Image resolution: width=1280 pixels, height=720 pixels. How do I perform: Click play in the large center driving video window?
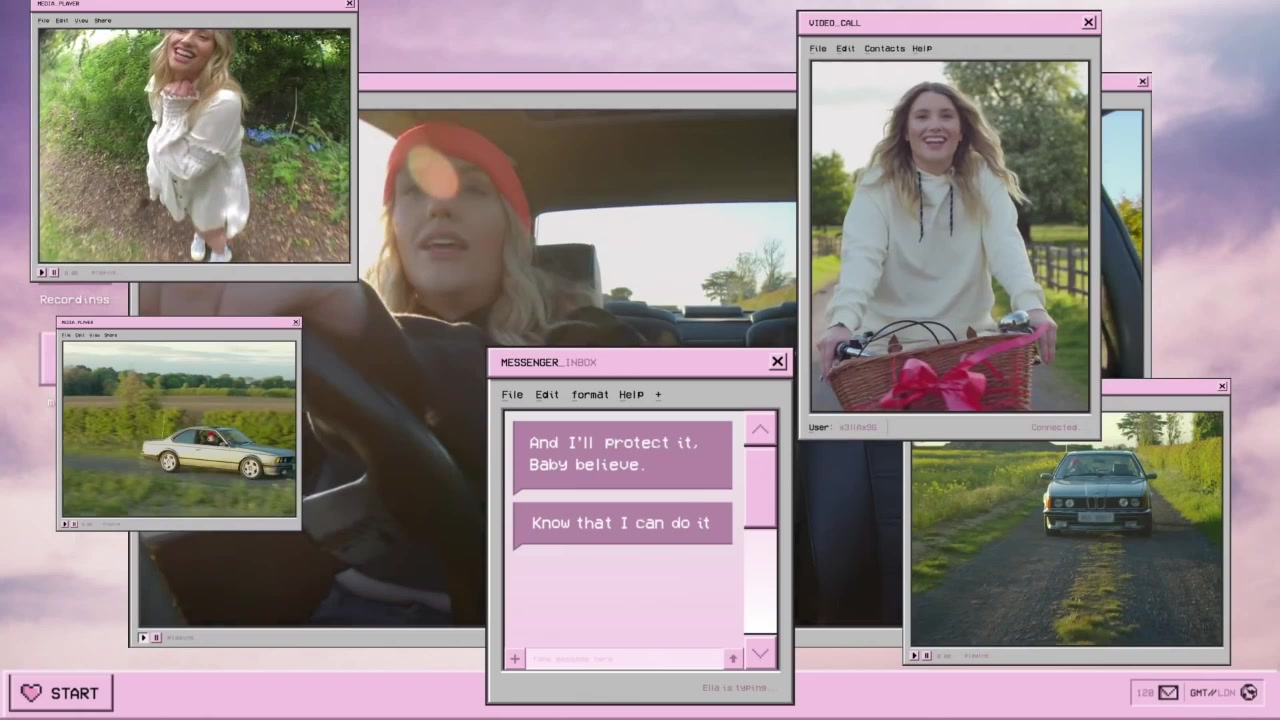143,637
